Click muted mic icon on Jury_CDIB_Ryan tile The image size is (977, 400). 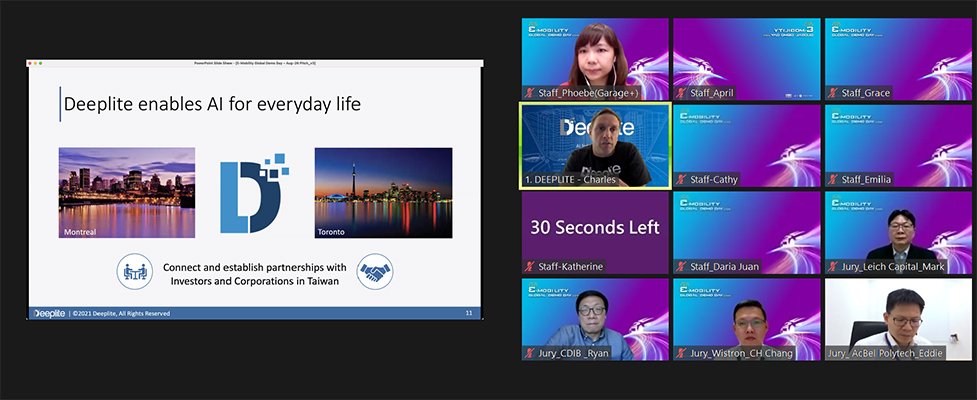[530, 353]
